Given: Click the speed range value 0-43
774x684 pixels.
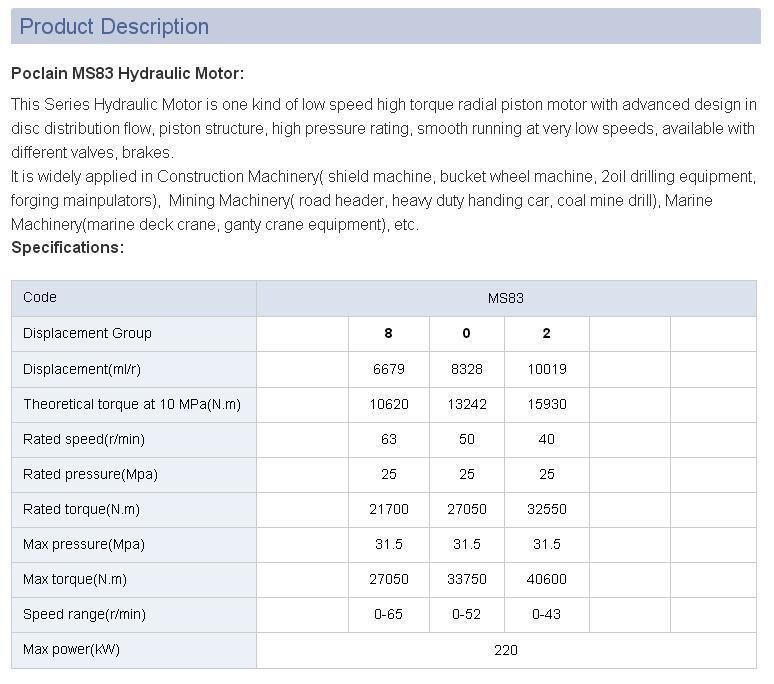Looking at the screenshot, I should pos(546,614).
